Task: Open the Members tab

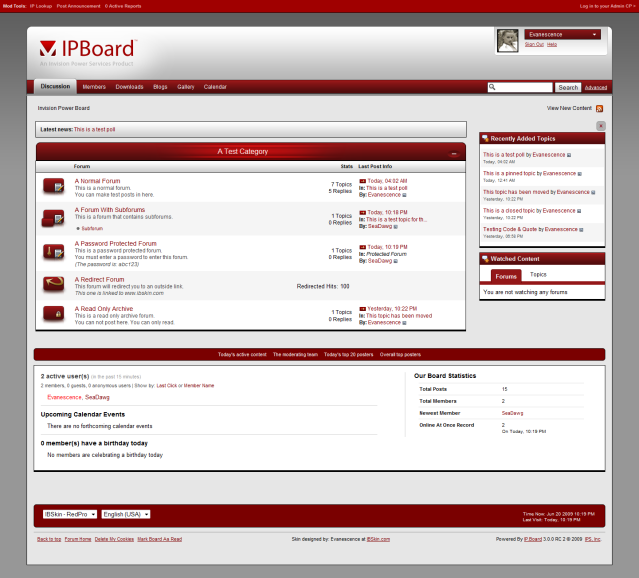Action: click(x=94, y=87)
